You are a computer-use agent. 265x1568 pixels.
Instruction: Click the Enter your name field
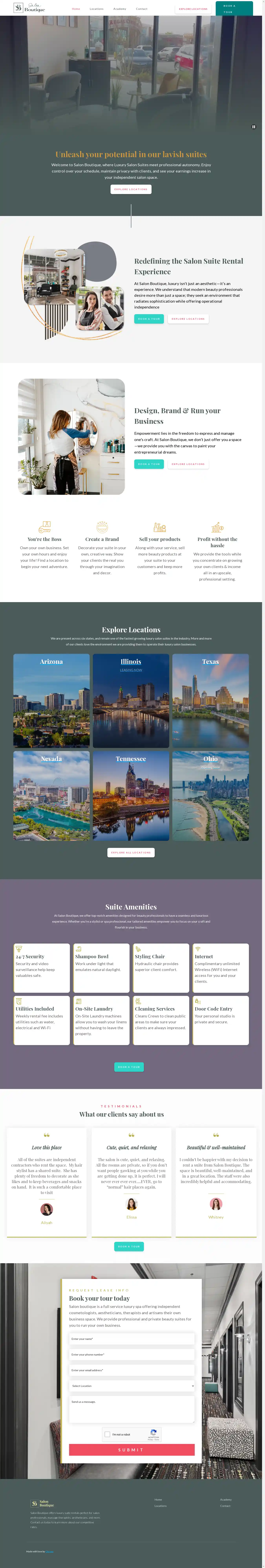point(132,1338)
